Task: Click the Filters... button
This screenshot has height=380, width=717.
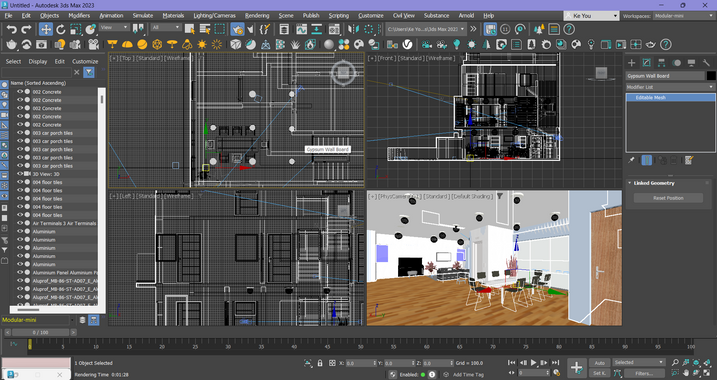Action: (644, 374)
